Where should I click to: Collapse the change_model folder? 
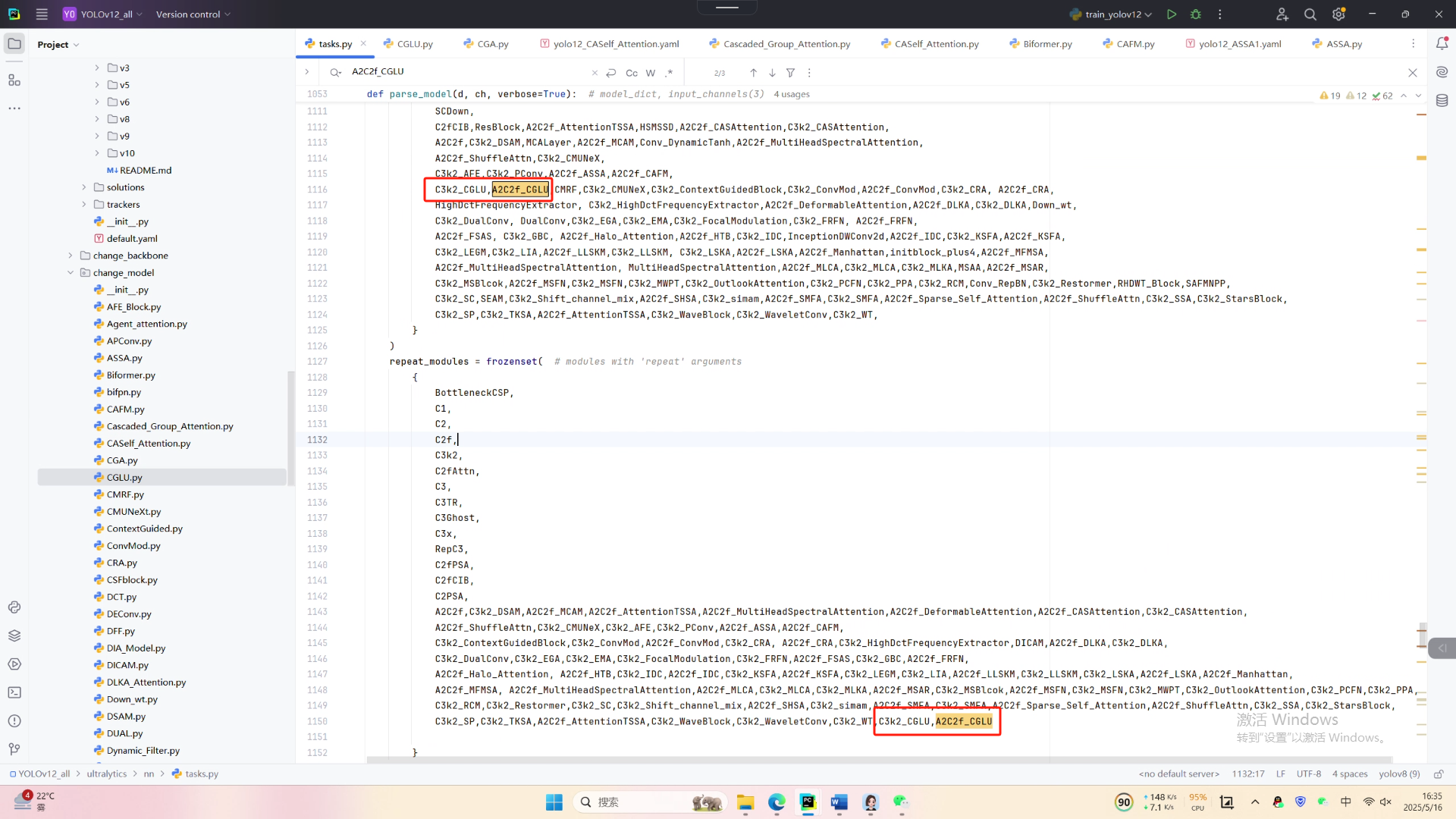pyautogui.click(x=71, y=273)
